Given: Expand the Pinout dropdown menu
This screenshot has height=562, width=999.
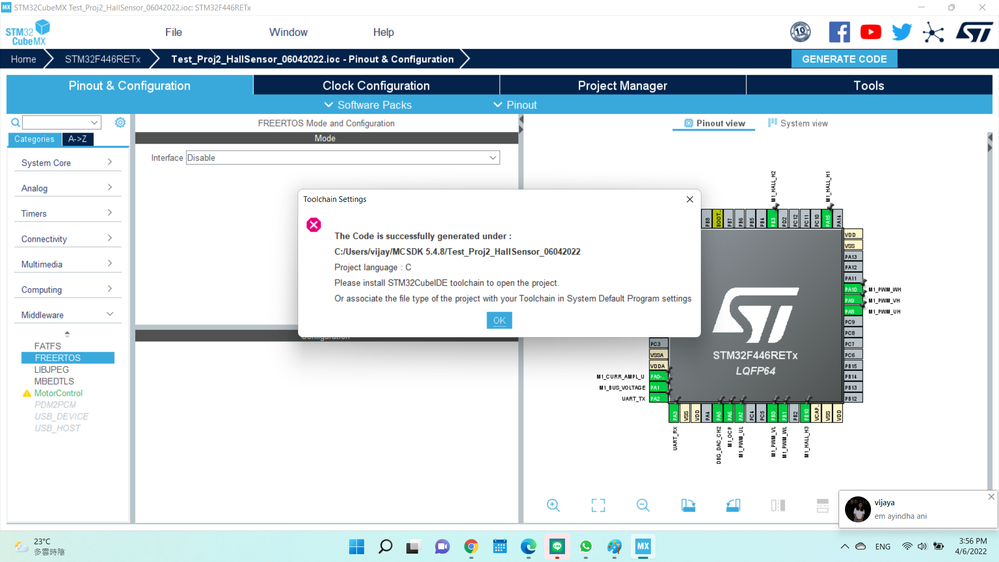Looking at the screenshot, I should click(x=515, y=104).
